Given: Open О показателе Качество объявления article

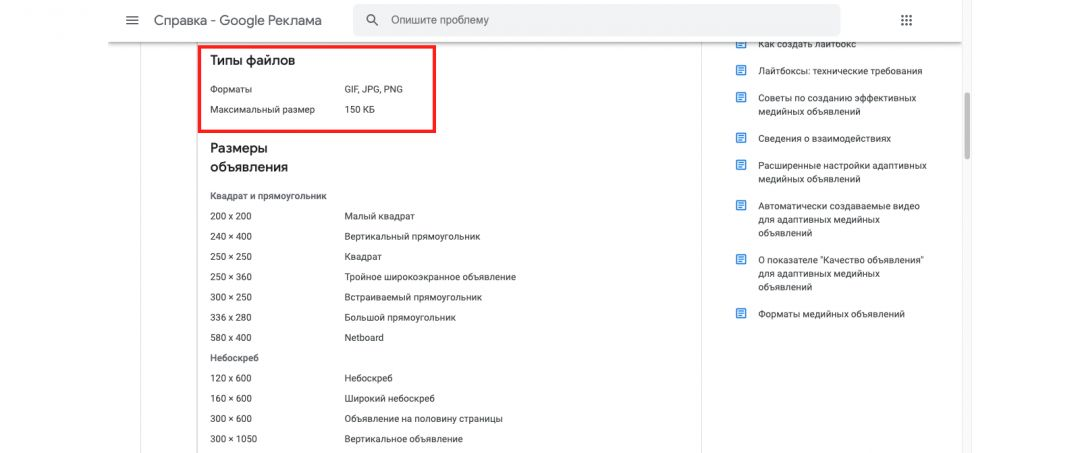Looking at the screenshot, I should [840, 273].
